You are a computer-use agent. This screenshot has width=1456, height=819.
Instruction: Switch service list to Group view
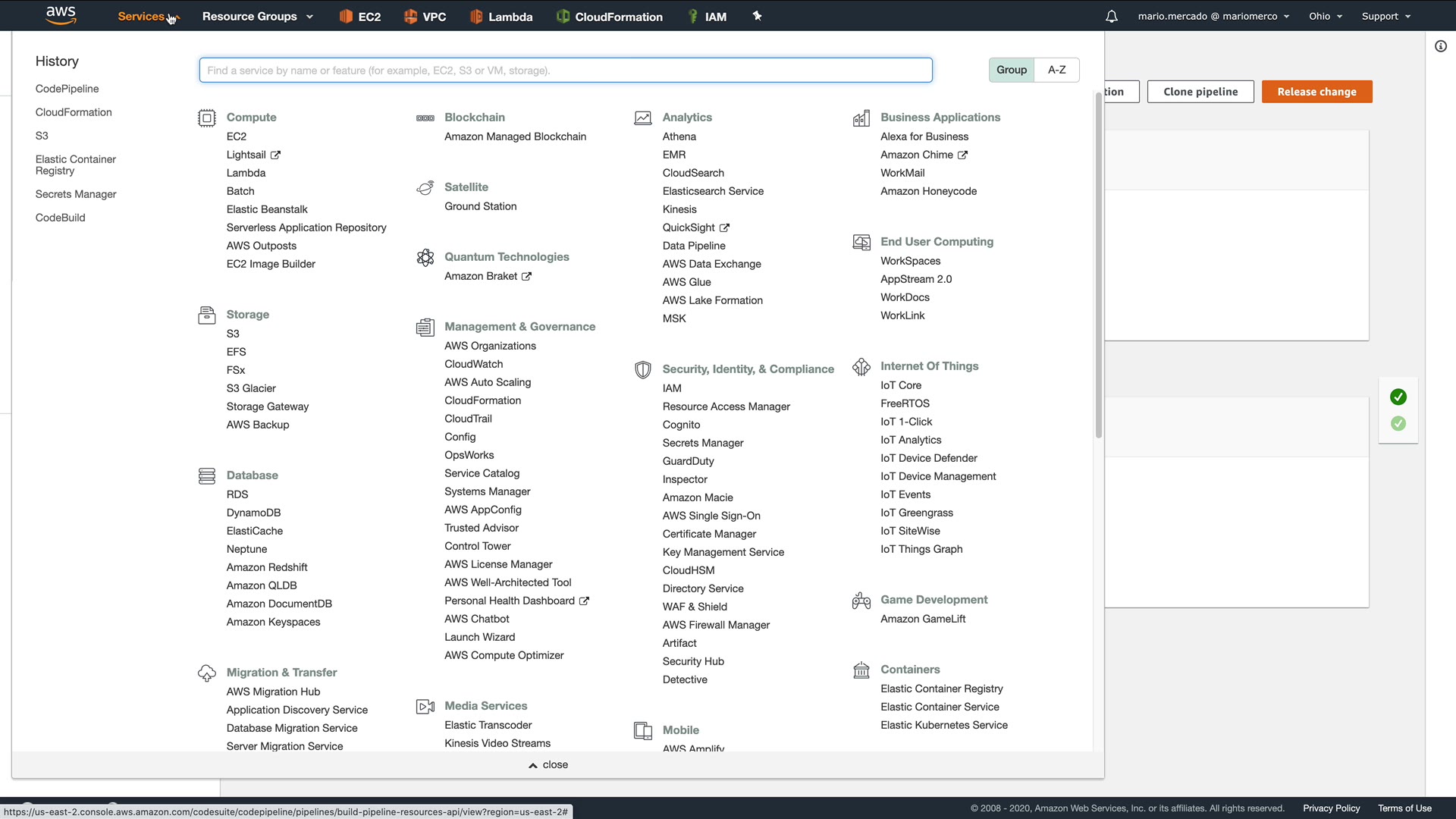[1011, 70]
